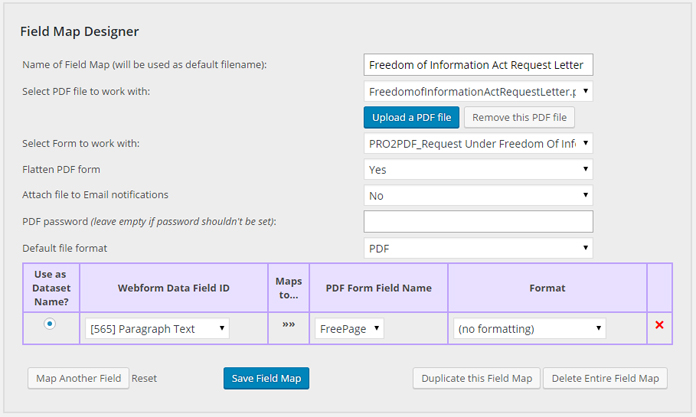The height and width of the screenshot is (417, 696).
Task: Click into the PDF password field
Action: tap(478, 221)
